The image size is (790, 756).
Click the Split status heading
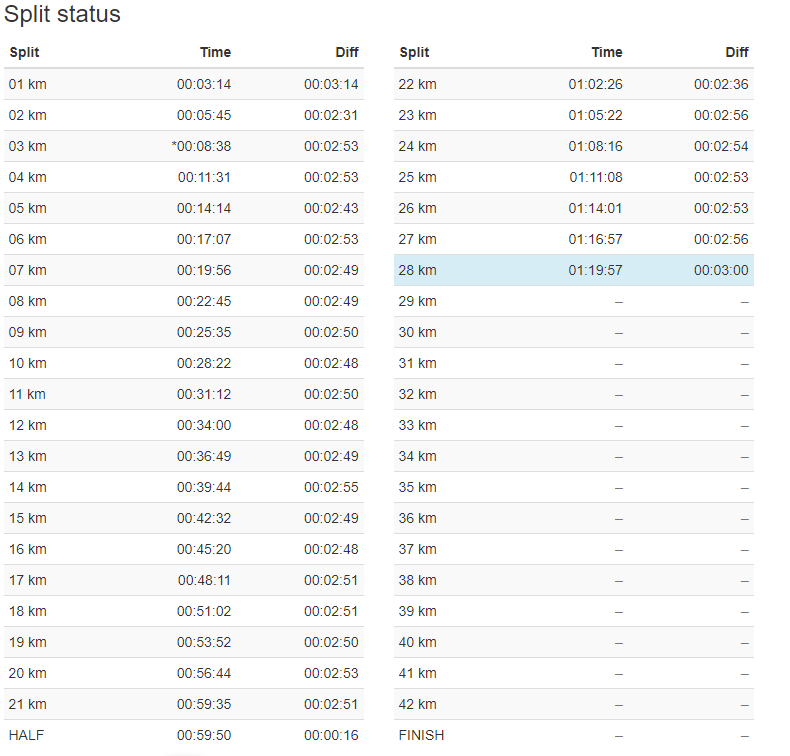click(62, 14)
